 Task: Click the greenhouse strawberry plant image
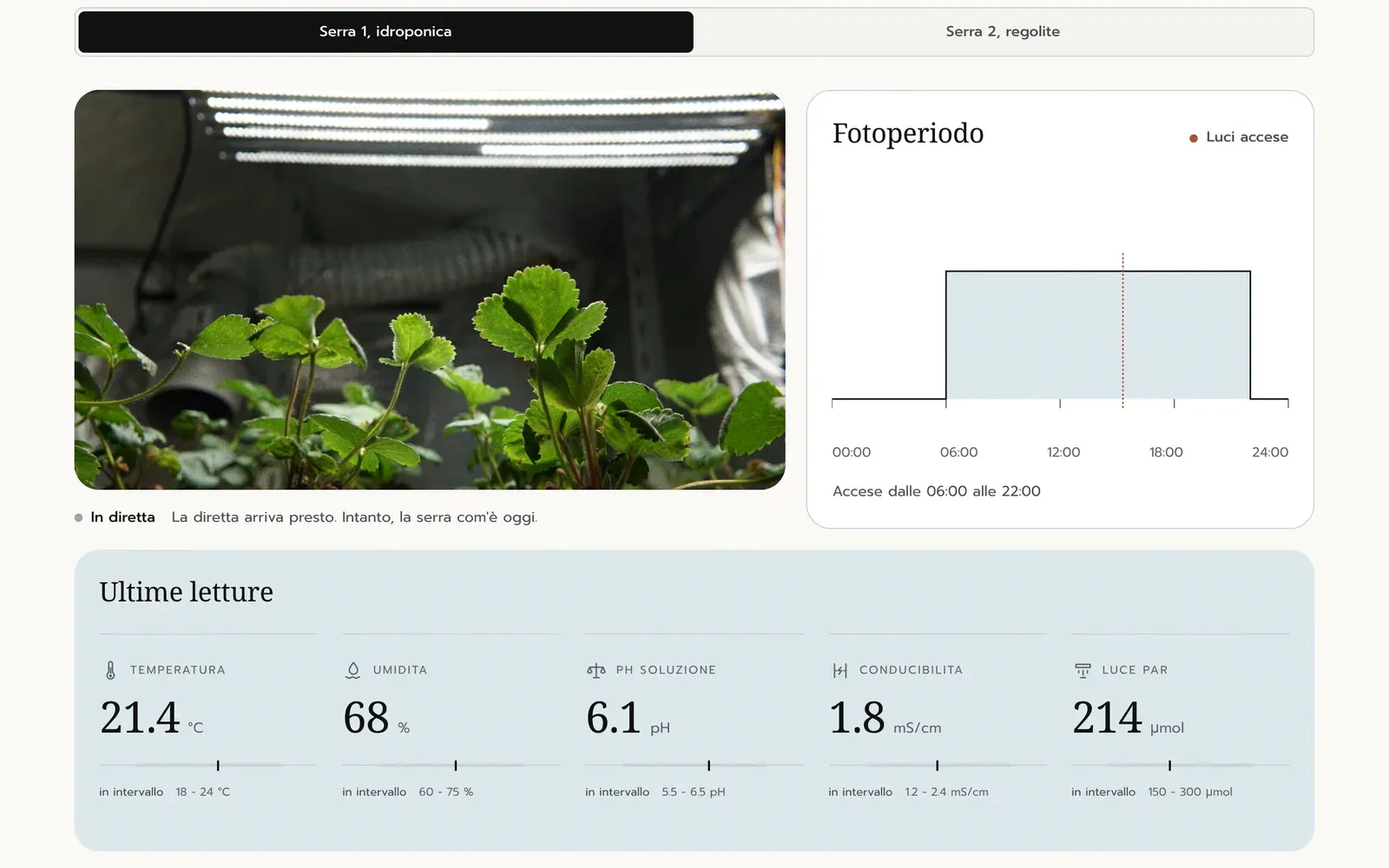pyautogui.click(x=430, y=290)
